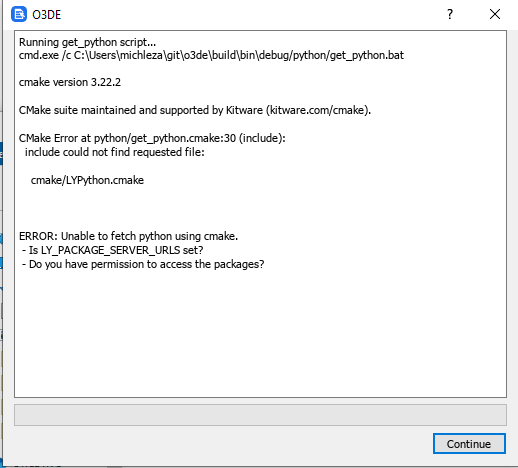
Task: Click 'include could not find requested file:' text
Action: 115,152
